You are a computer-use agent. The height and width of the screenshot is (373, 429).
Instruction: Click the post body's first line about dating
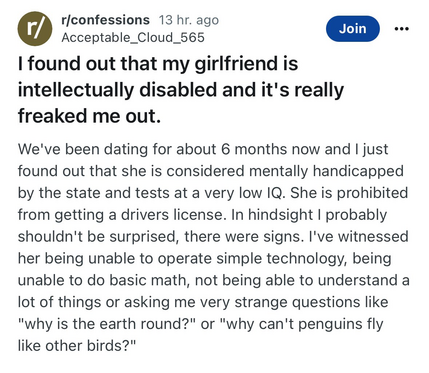203,149
